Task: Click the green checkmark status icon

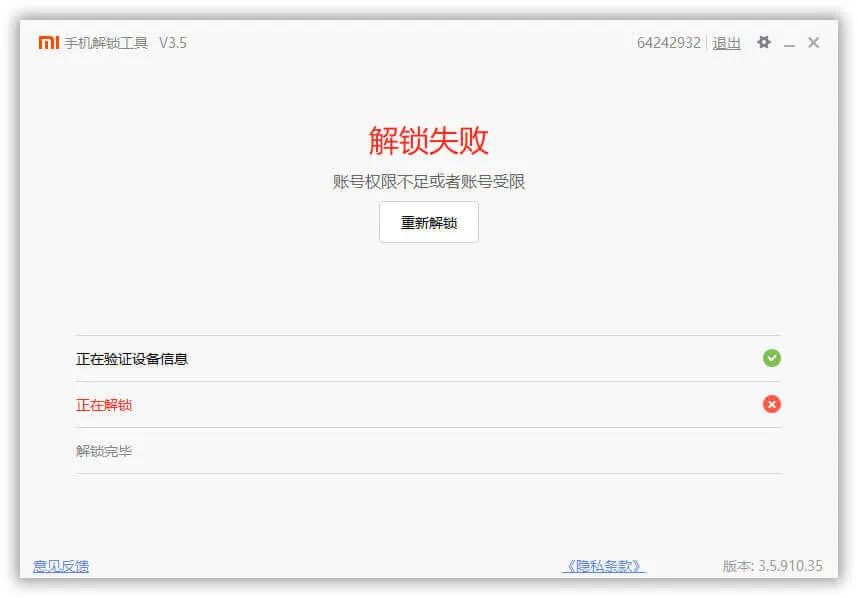Action: click(x=771, y=358)
